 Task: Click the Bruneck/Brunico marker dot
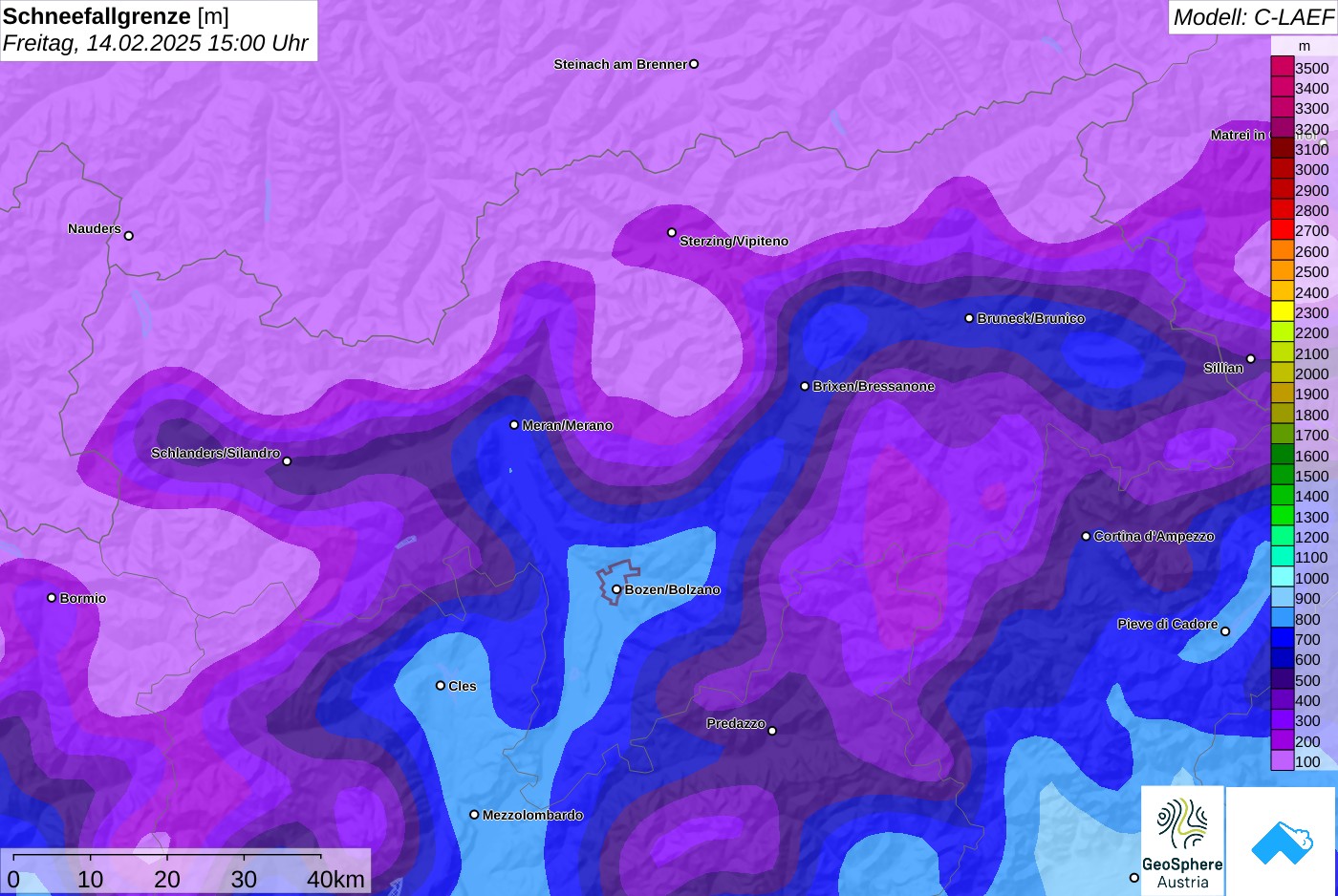(x=969, y=318)
